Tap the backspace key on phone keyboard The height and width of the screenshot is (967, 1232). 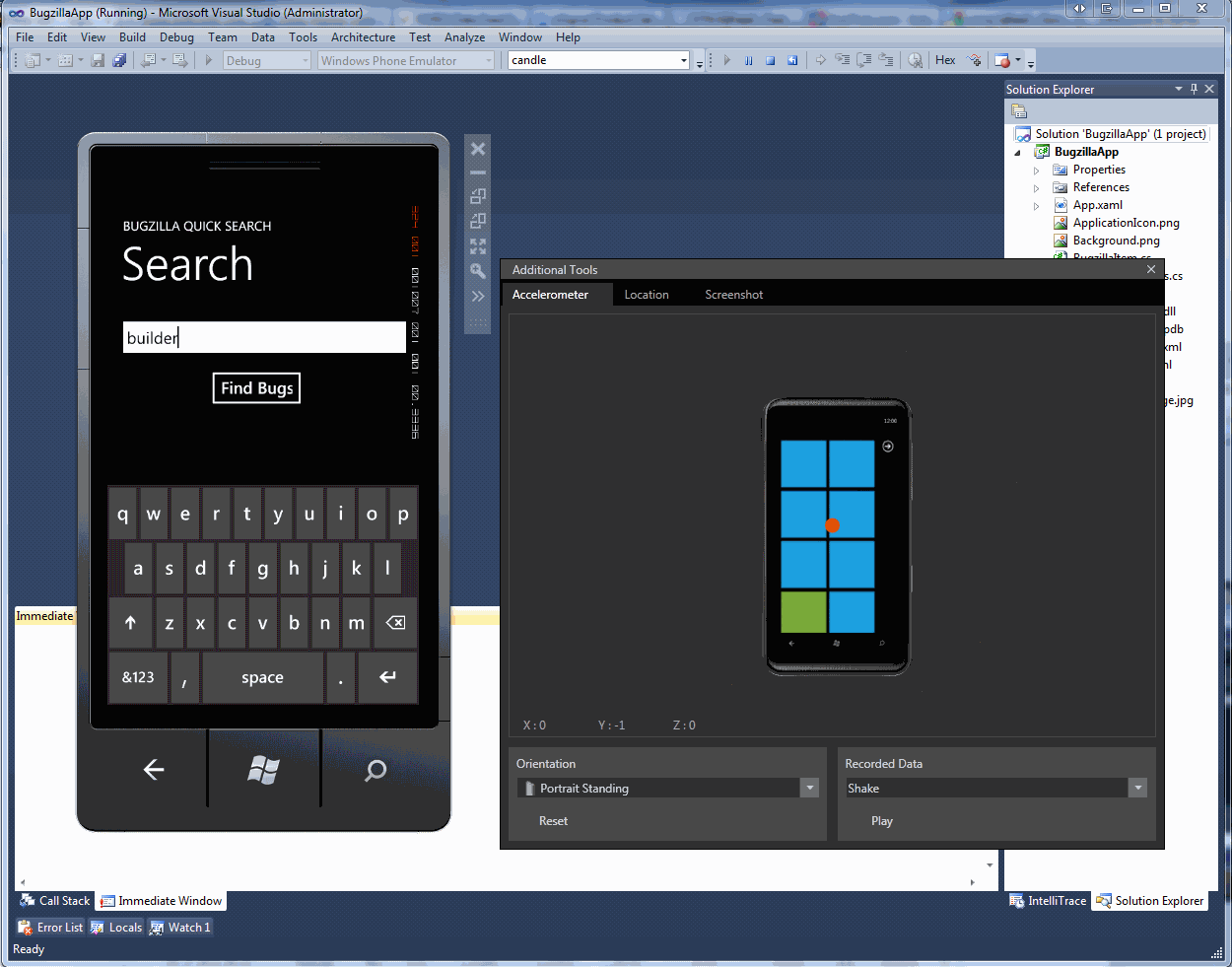pyautogui.click(x=395, y=623)
